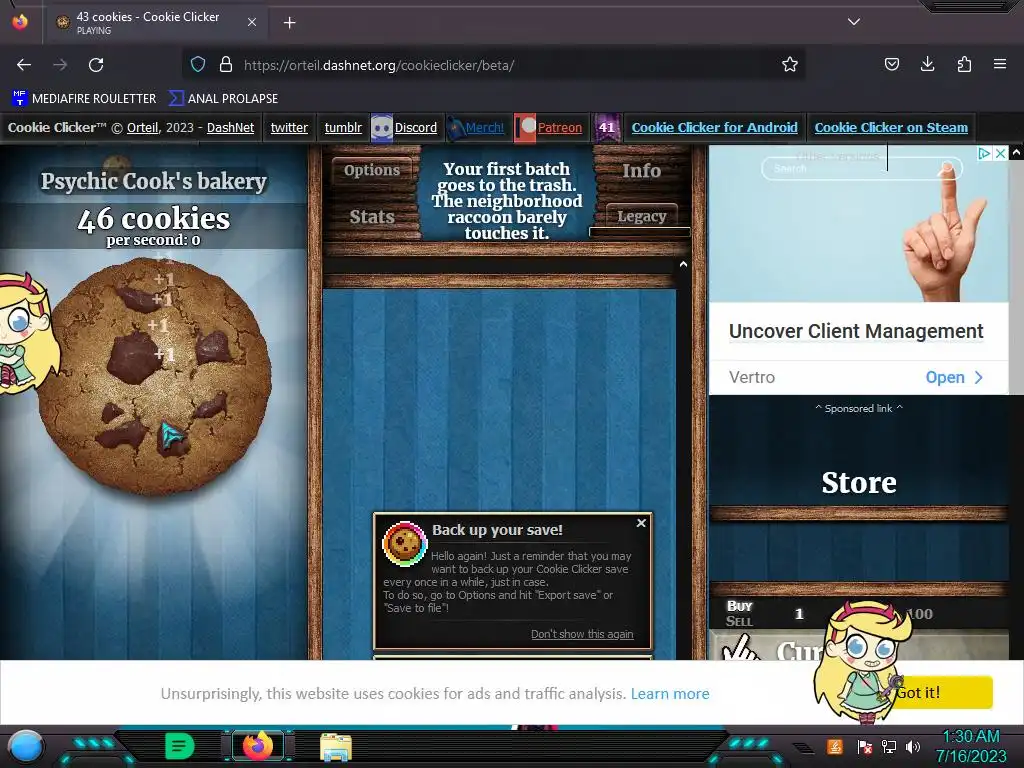Collapse the ad panel with the top arrow

tap(1016, 153)
